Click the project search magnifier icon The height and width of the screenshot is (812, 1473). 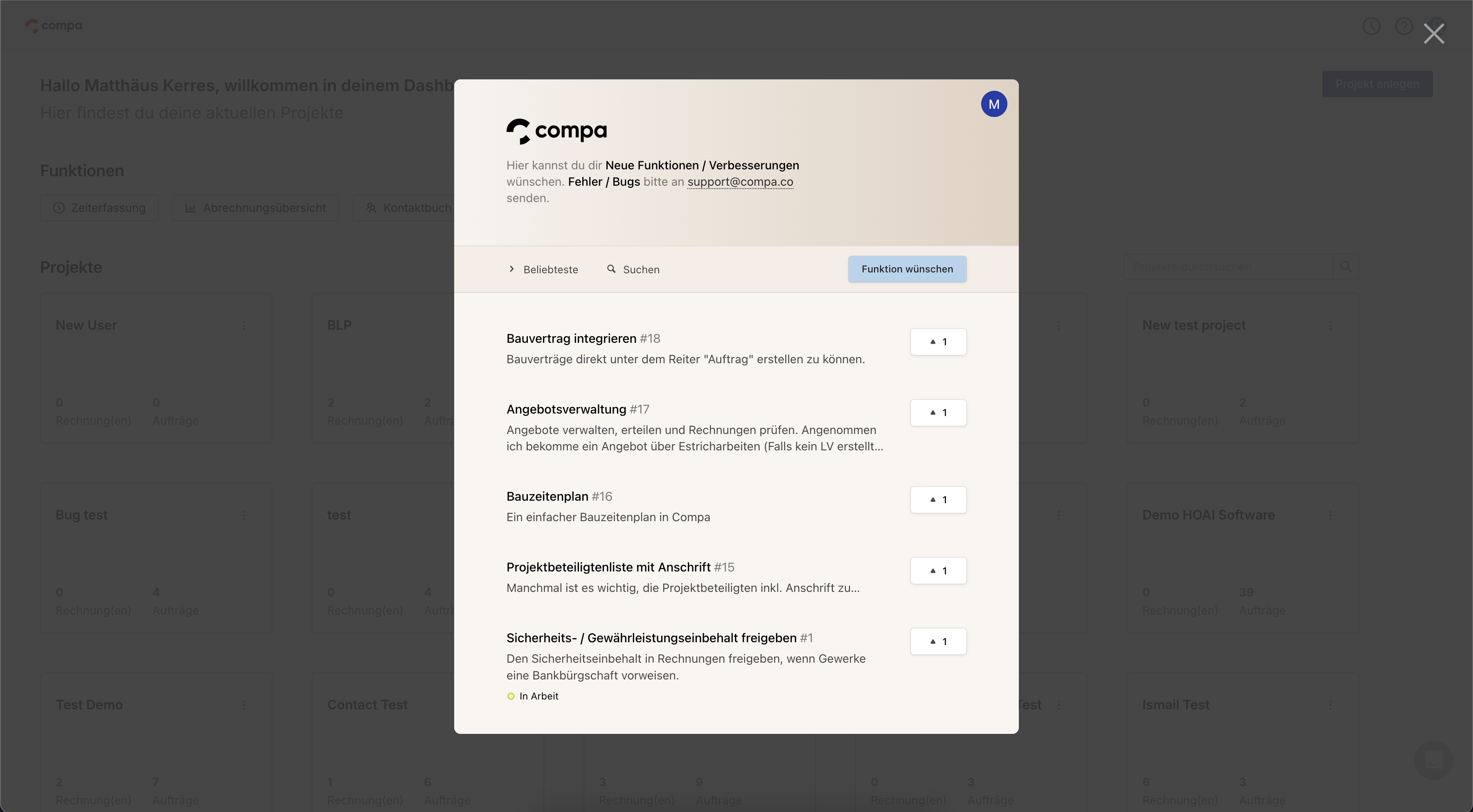(x=1345, y=266)
